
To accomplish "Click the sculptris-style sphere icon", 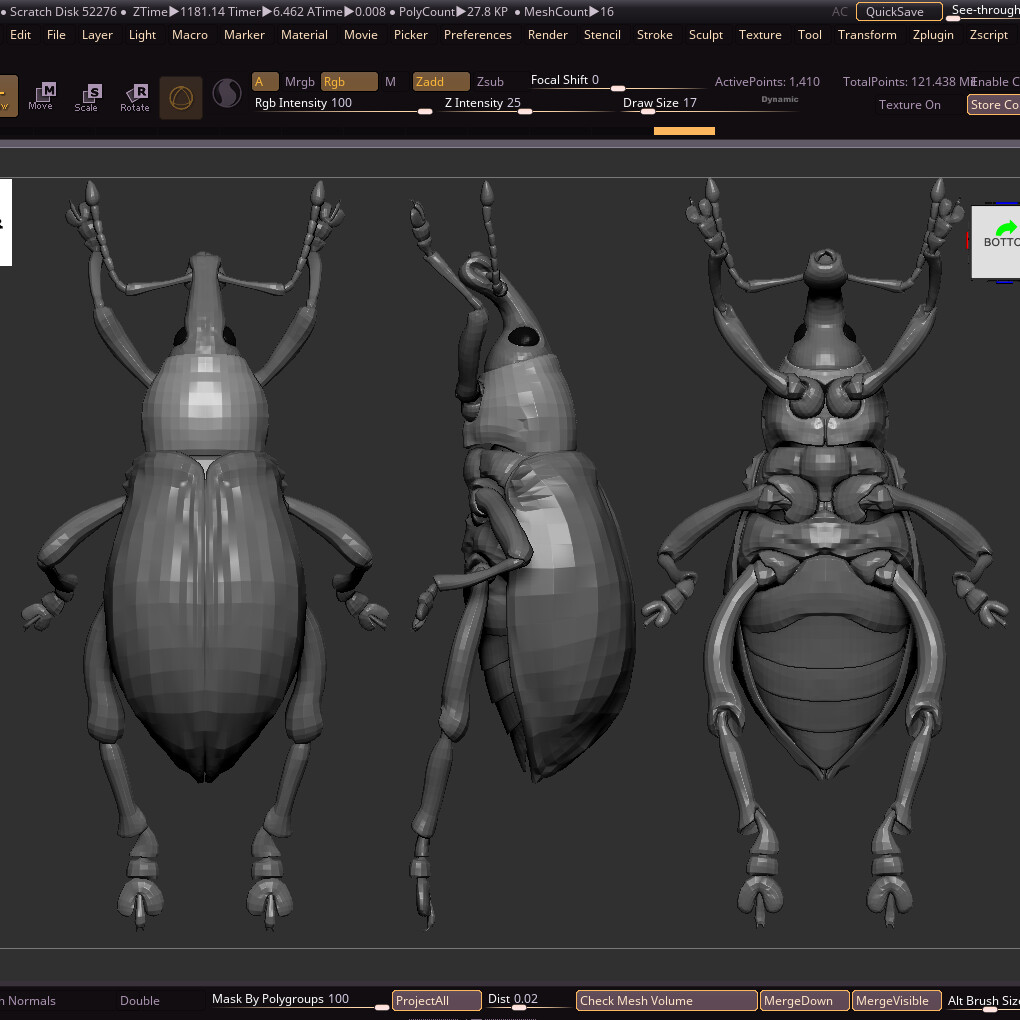I will [x=227, y=96].
